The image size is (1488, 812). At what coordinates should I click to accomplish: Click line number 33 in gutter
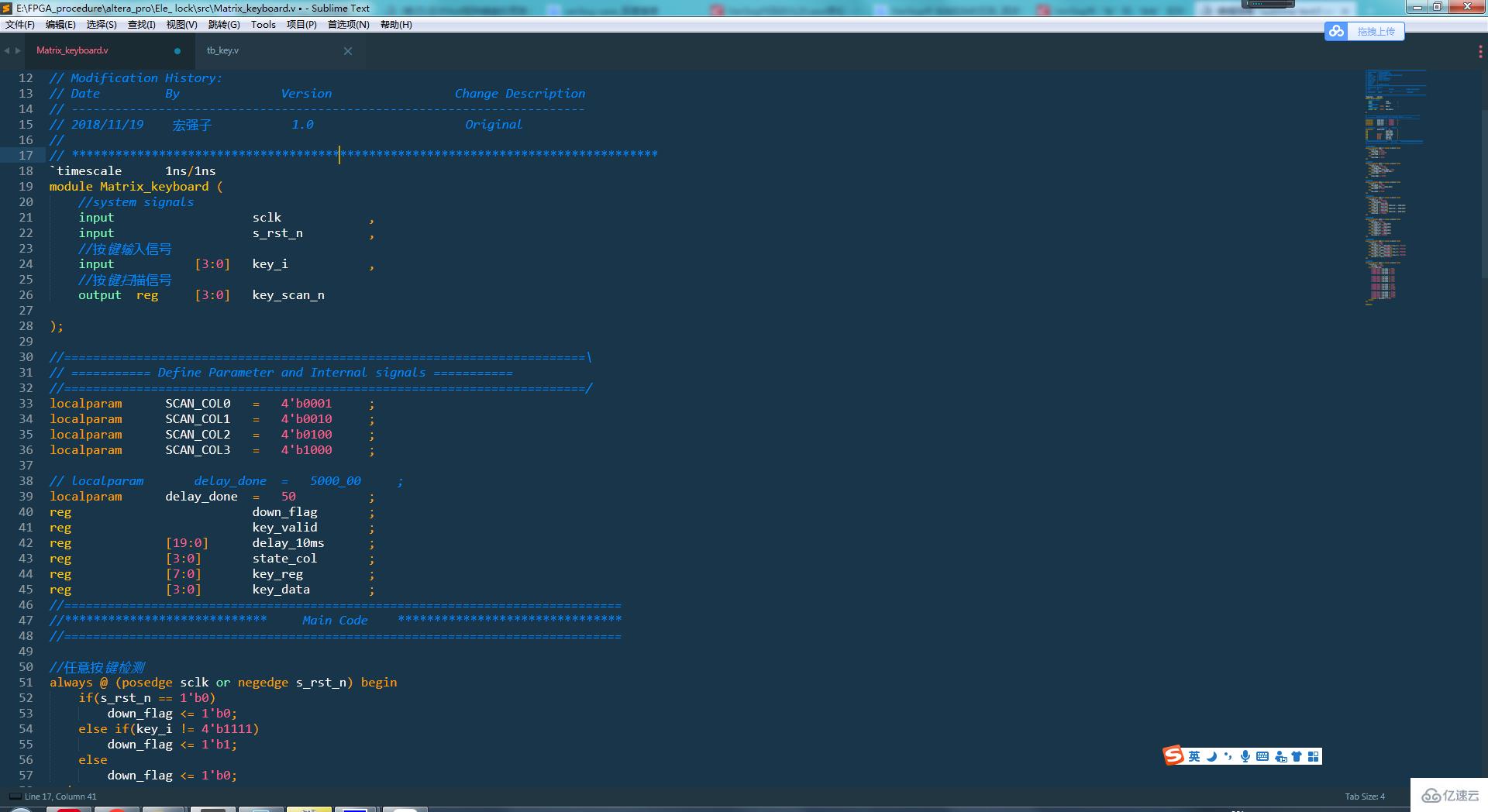pyautogui.click(x=26, y=403)
